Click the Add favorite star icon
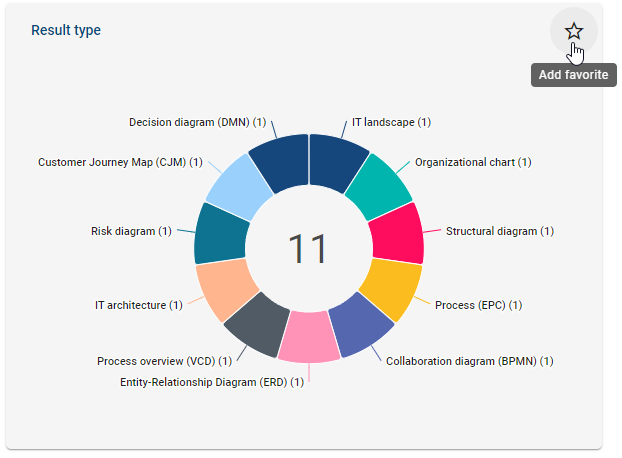Image resolution: width=622 pixels, height=458 pixels. click(573, 31)
